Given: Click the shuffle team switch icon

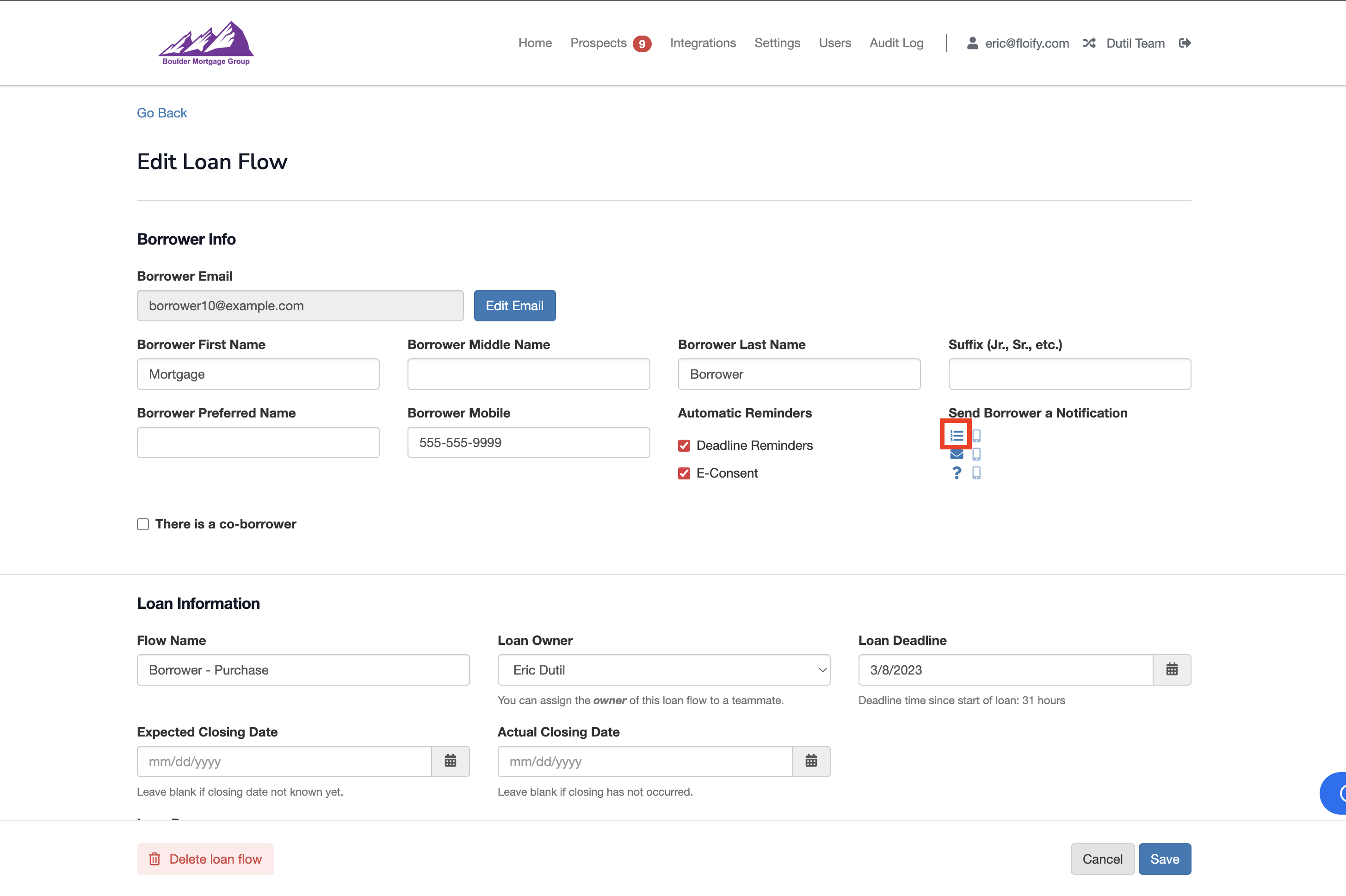Looking at the screenshot, I should coord(1089,43).
